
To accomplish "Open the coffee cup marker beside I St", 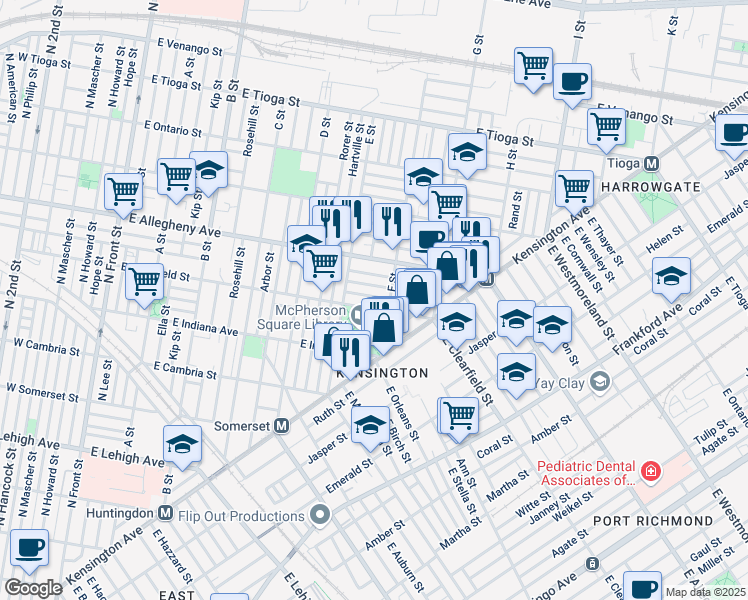I will point(572,86).
